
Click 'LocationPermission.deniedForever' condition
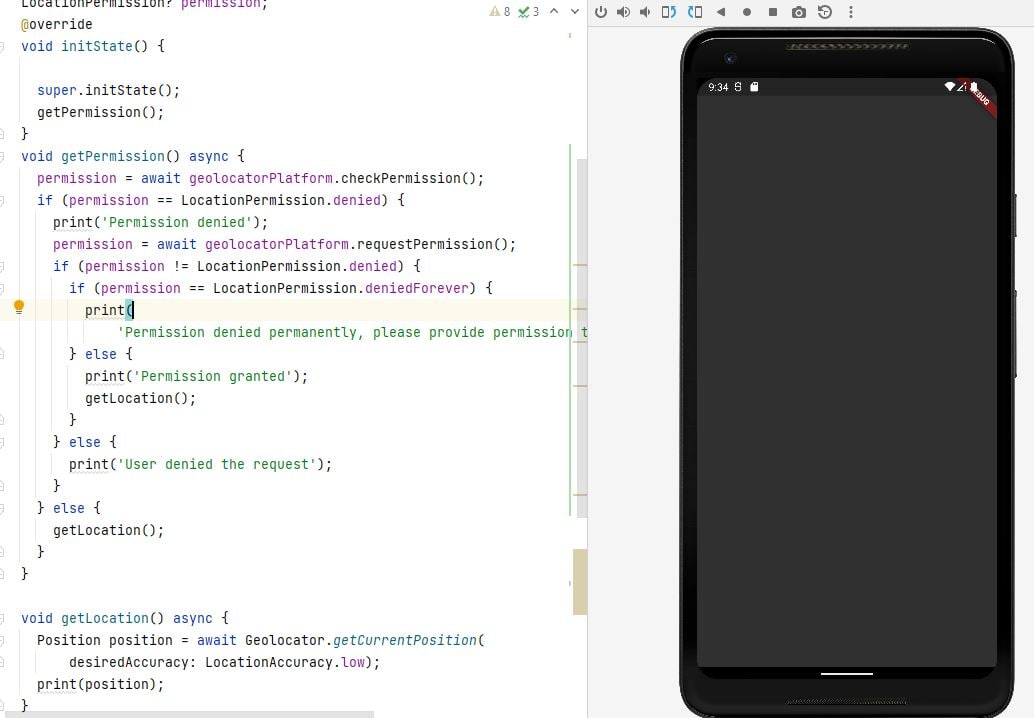(x=340, y=288)
